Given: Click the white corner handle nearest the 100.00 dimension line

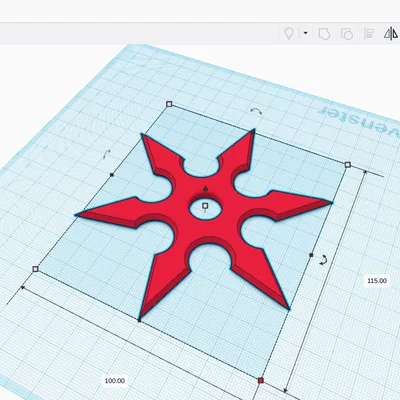Looking at the screenshot, I should point(36,269).
